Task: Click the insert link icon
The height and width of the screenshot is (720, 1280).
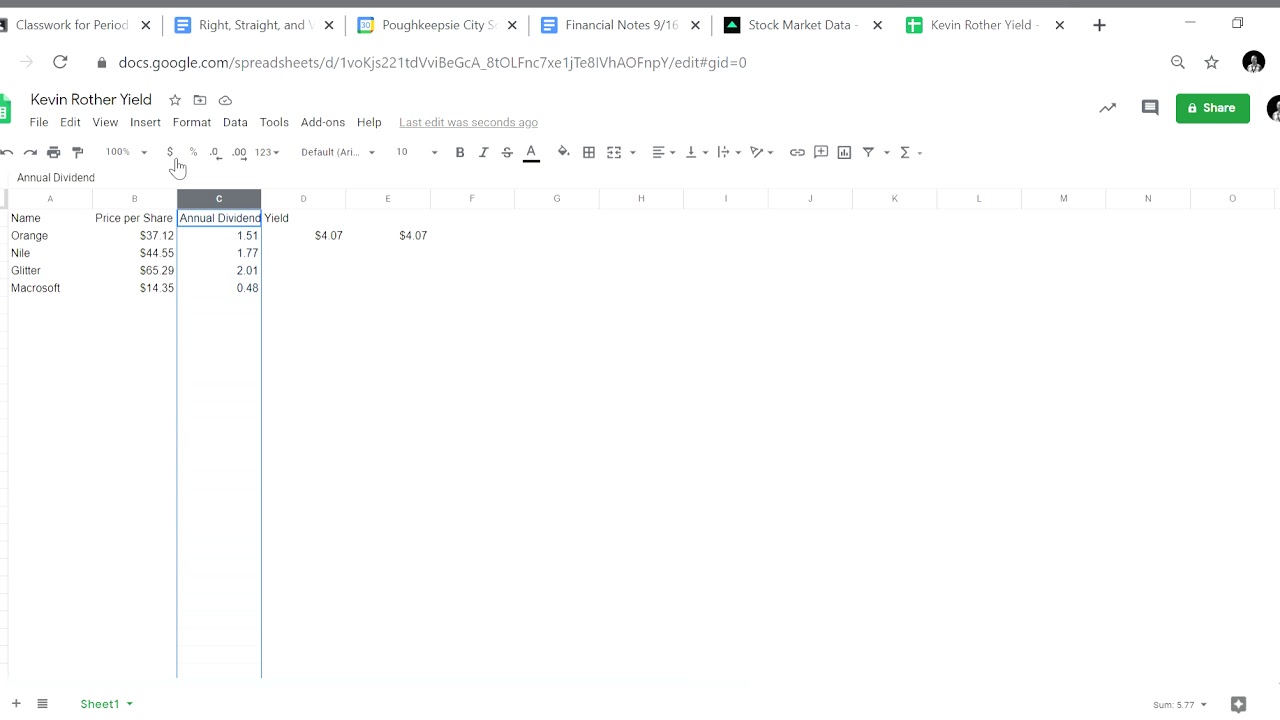Action: (x=797, y=152)
